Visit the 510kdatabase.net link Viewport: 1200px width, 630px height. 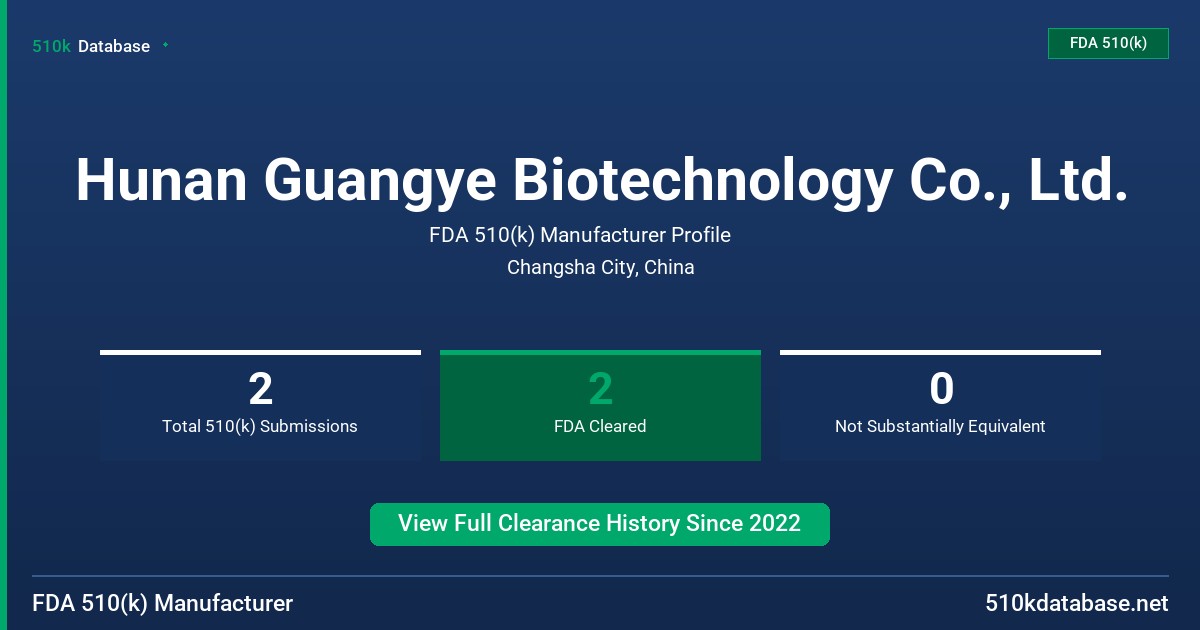coord(1077,603)
